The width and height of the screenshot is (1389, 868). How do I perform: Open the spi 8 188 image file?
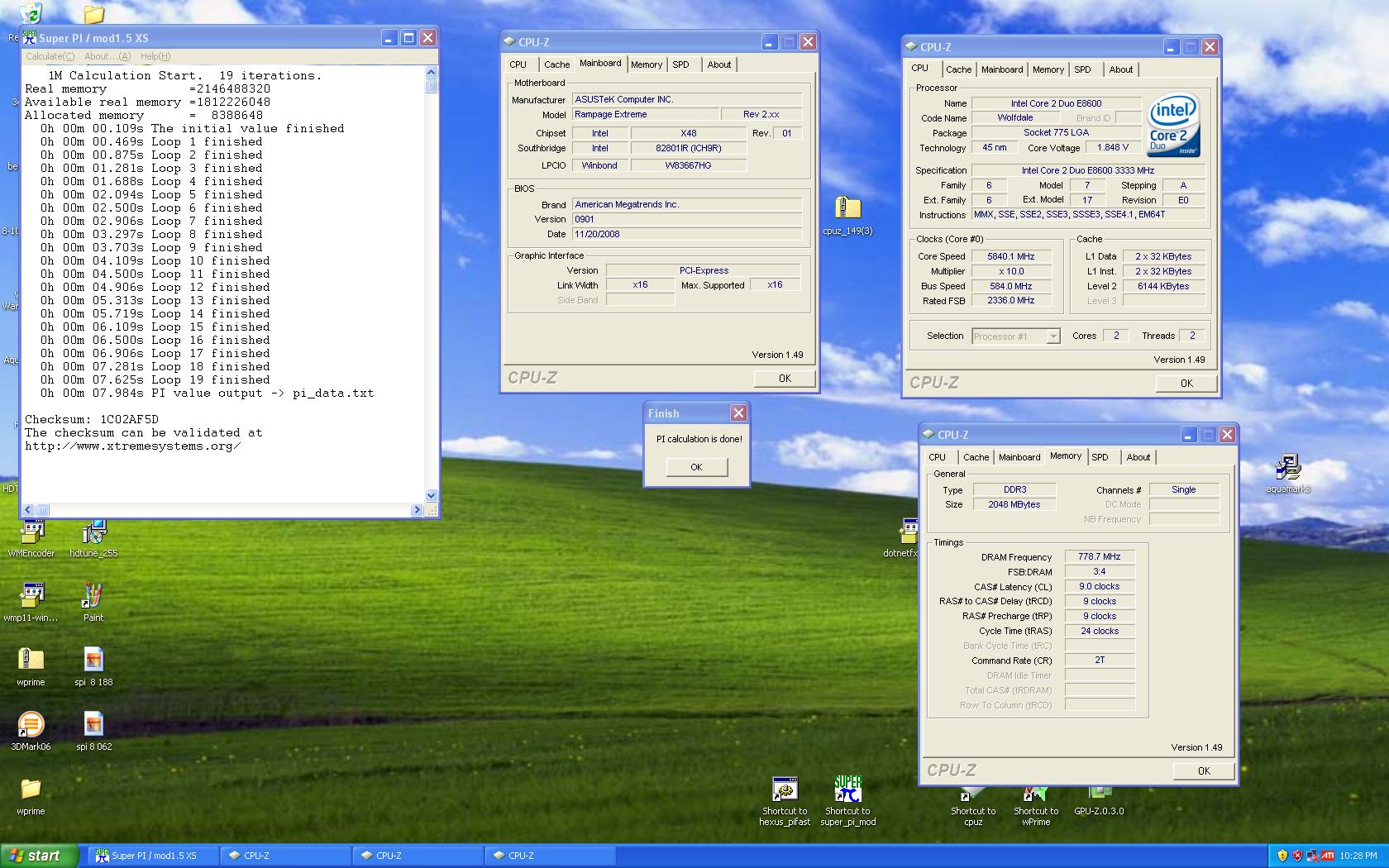pos(93,665)
